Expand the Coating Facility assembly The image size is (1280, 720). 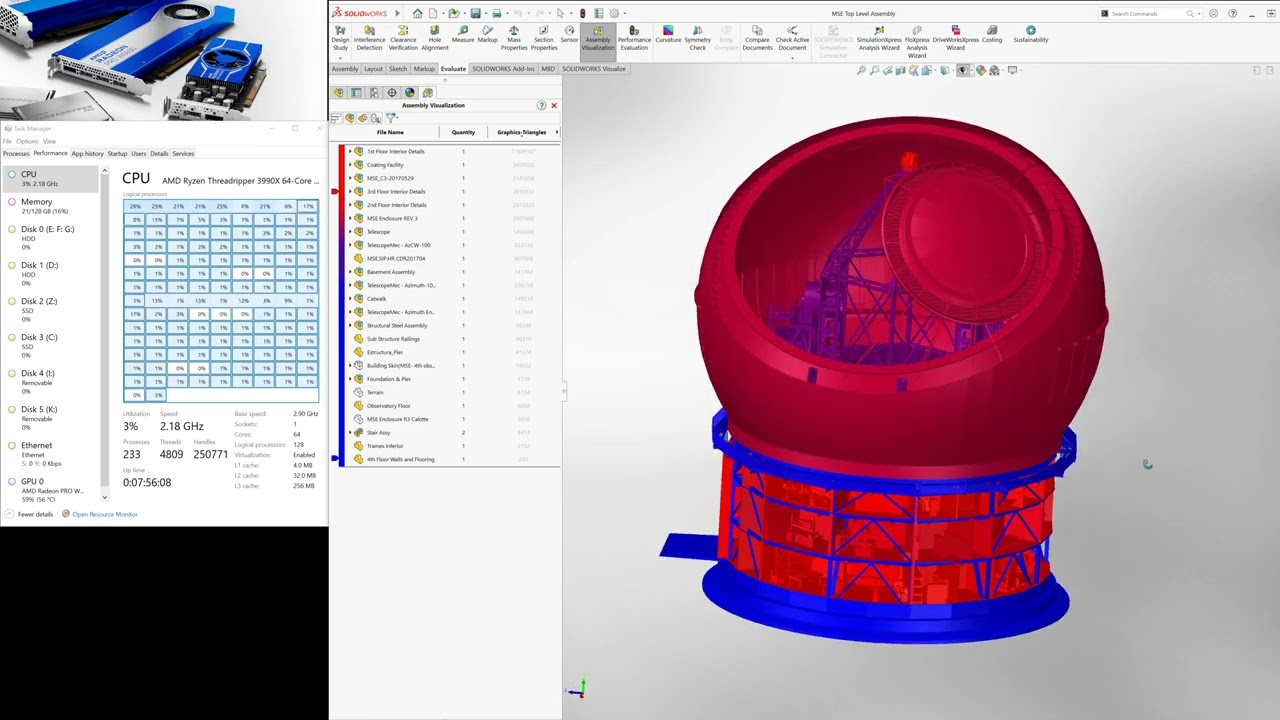click(350, 165)
